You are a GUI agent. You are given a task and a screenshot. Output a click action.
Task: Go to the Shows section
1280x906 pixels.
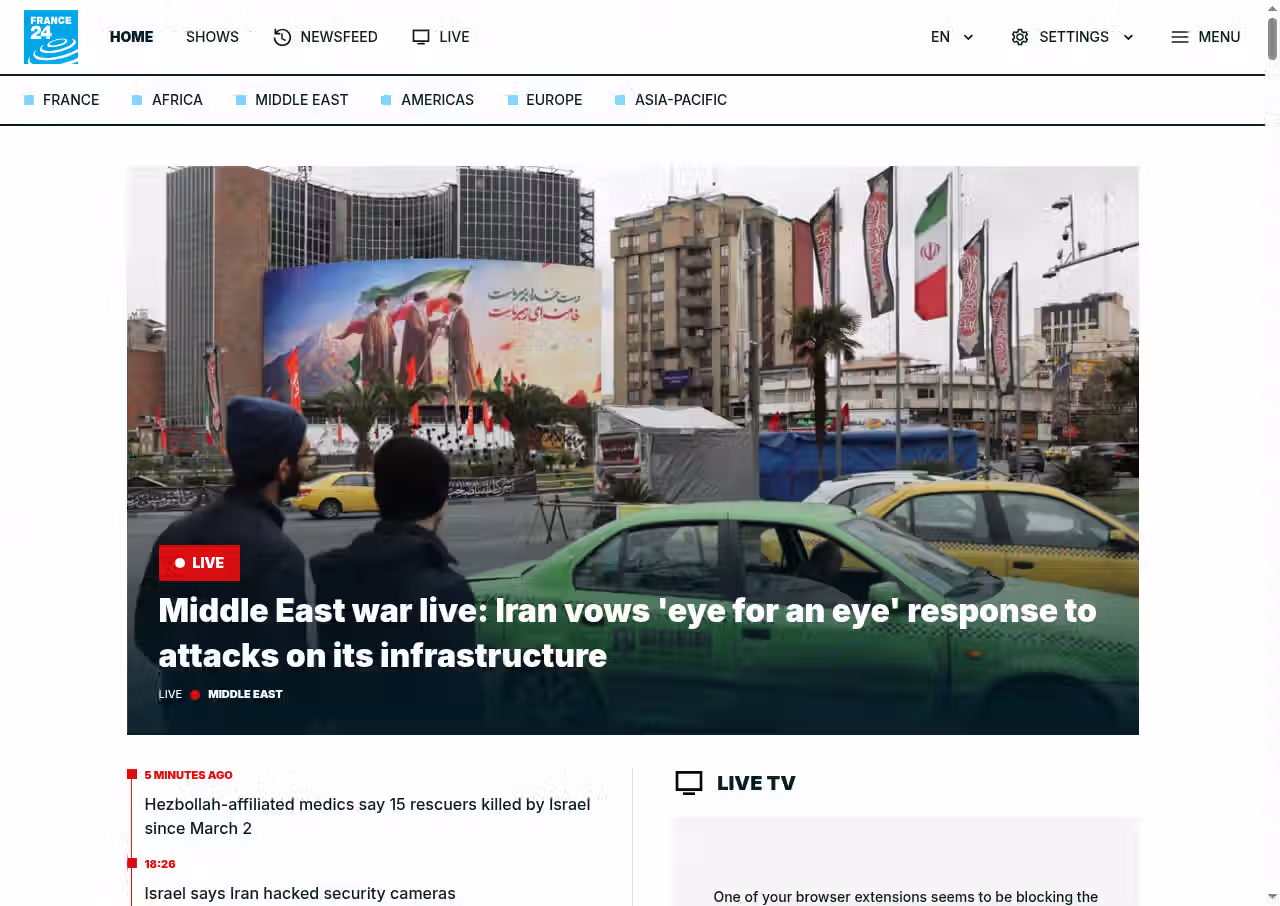click(212, 37)
